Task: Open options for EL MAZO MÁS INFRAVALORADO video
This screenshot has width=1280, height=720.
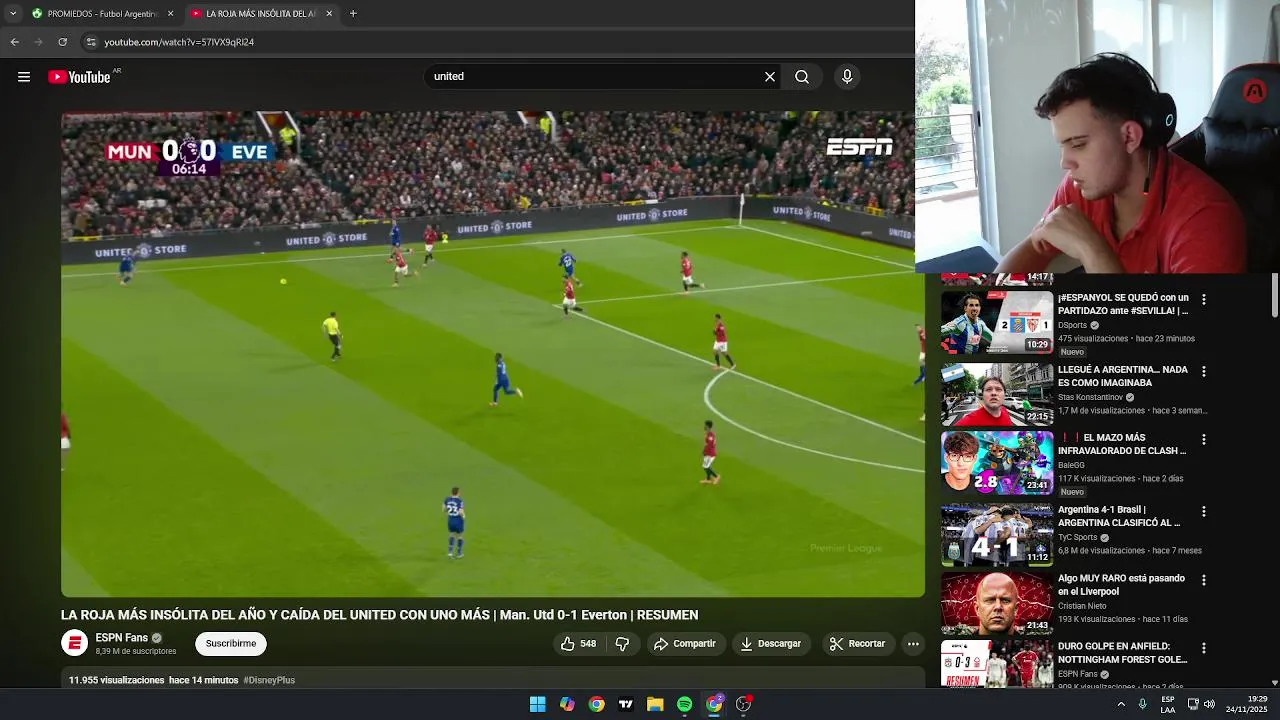Action: point(1203,439)
